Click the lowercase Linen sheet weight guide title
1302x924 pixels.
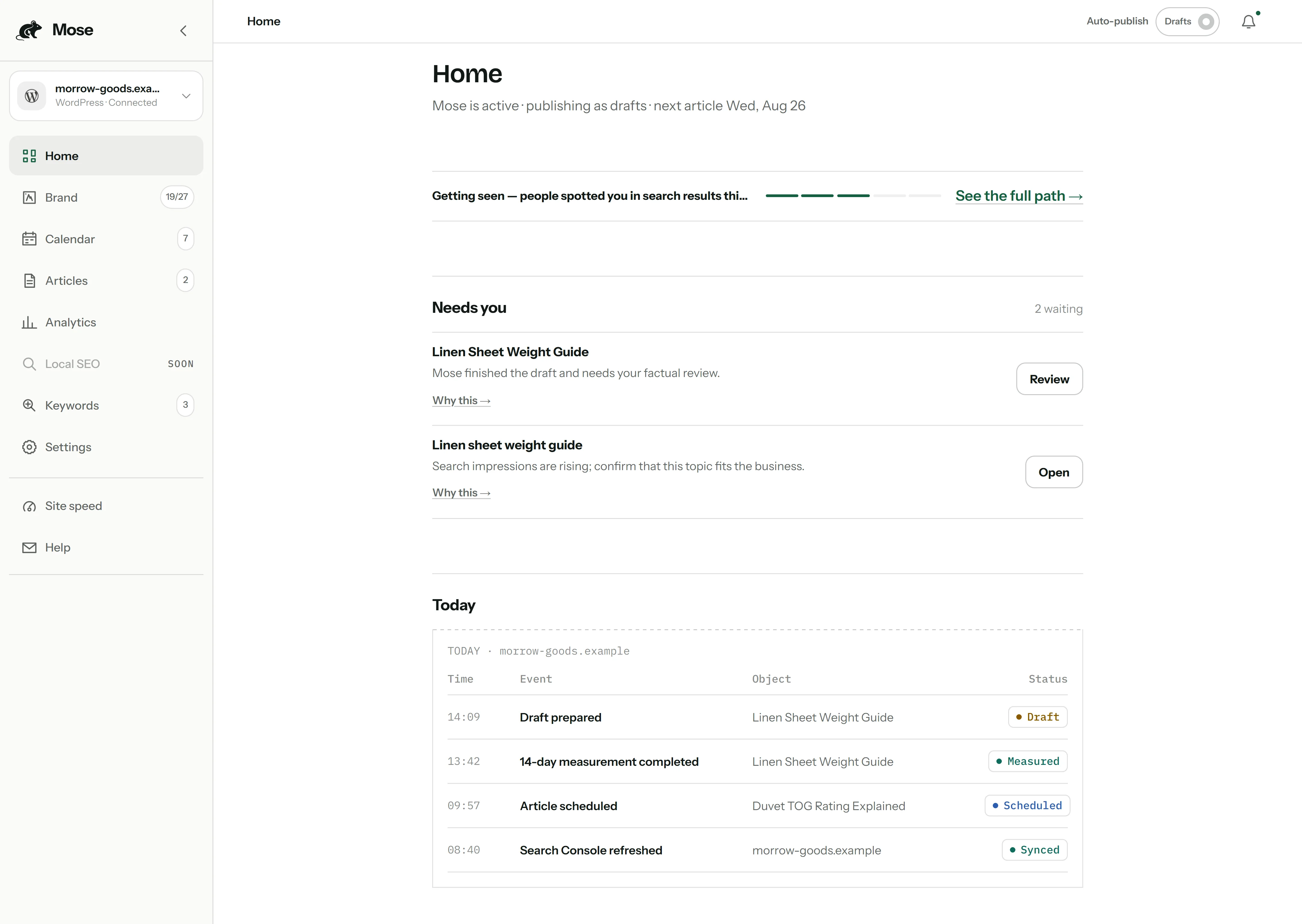click(x=507, y=445)
